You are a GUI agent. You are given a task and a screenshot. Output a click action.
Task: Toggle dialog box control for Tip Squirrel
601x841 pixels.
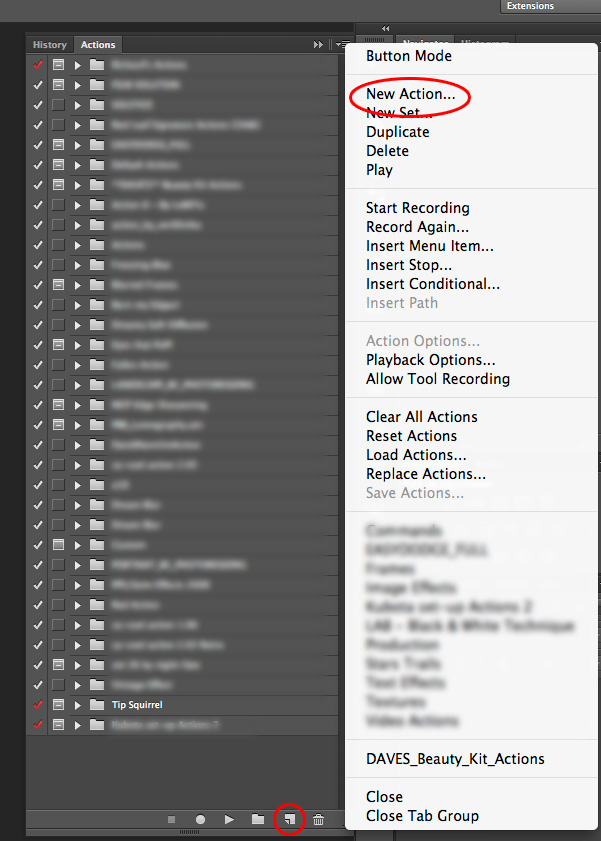pos(58,704)
